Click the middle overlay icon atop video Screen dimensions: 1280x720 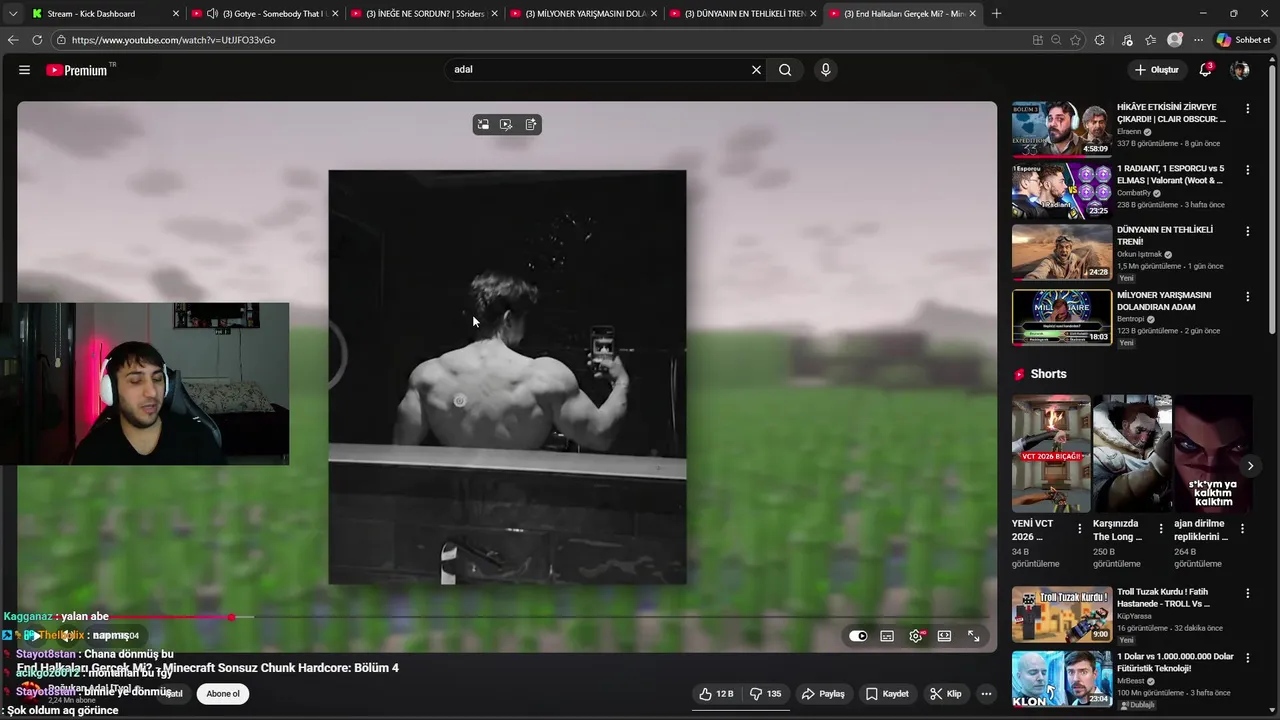point(506,124)
